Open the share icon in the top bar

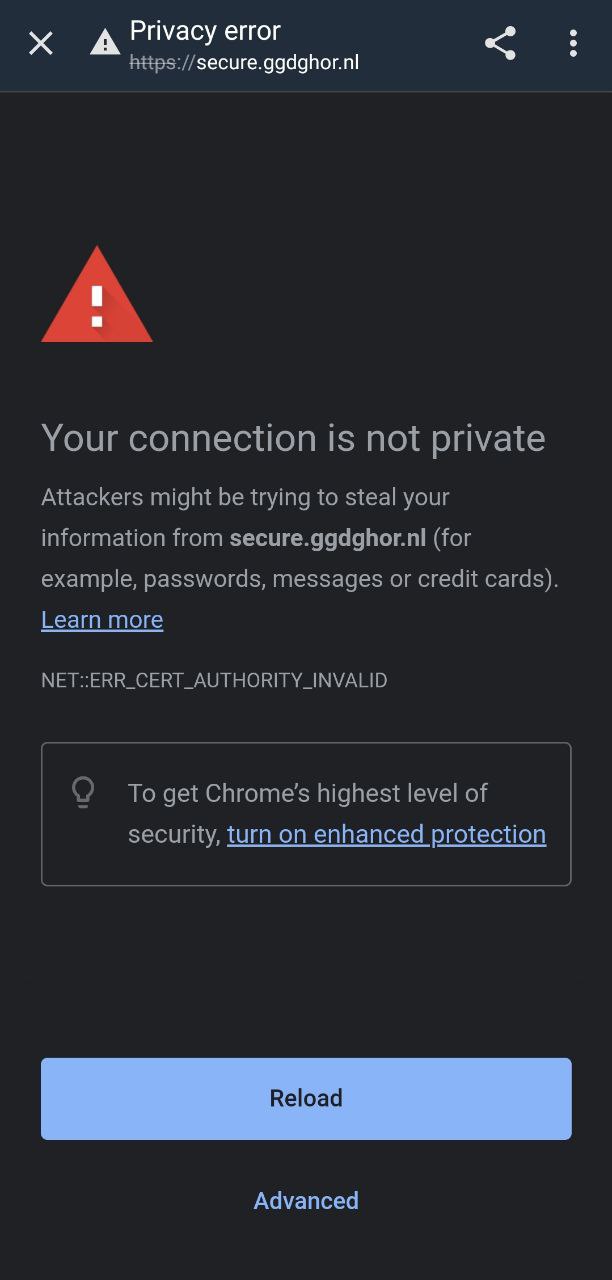[x=500, y=43]
